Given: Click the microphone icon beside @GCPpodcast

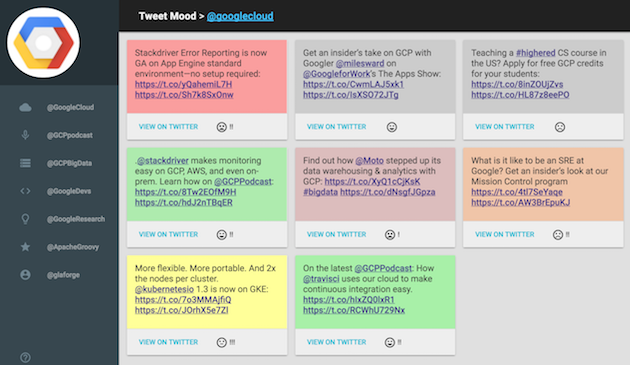Looking at the screenshot, I should coord(25,135).
